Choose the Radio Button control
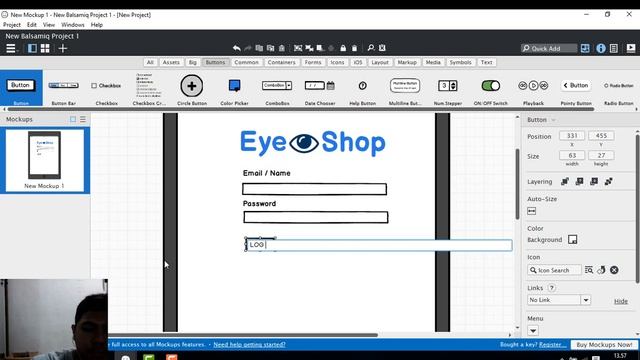The image size is (640, 360). point(618,90)
